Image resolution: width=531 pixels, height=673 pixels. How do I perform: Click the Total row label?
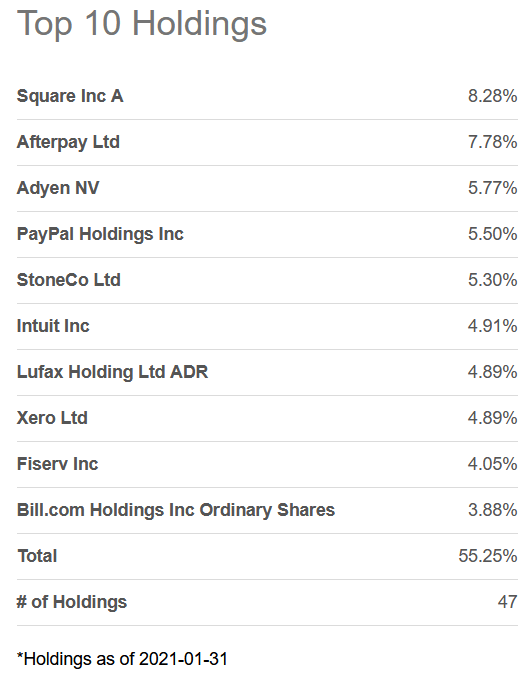tap(37, 556)
